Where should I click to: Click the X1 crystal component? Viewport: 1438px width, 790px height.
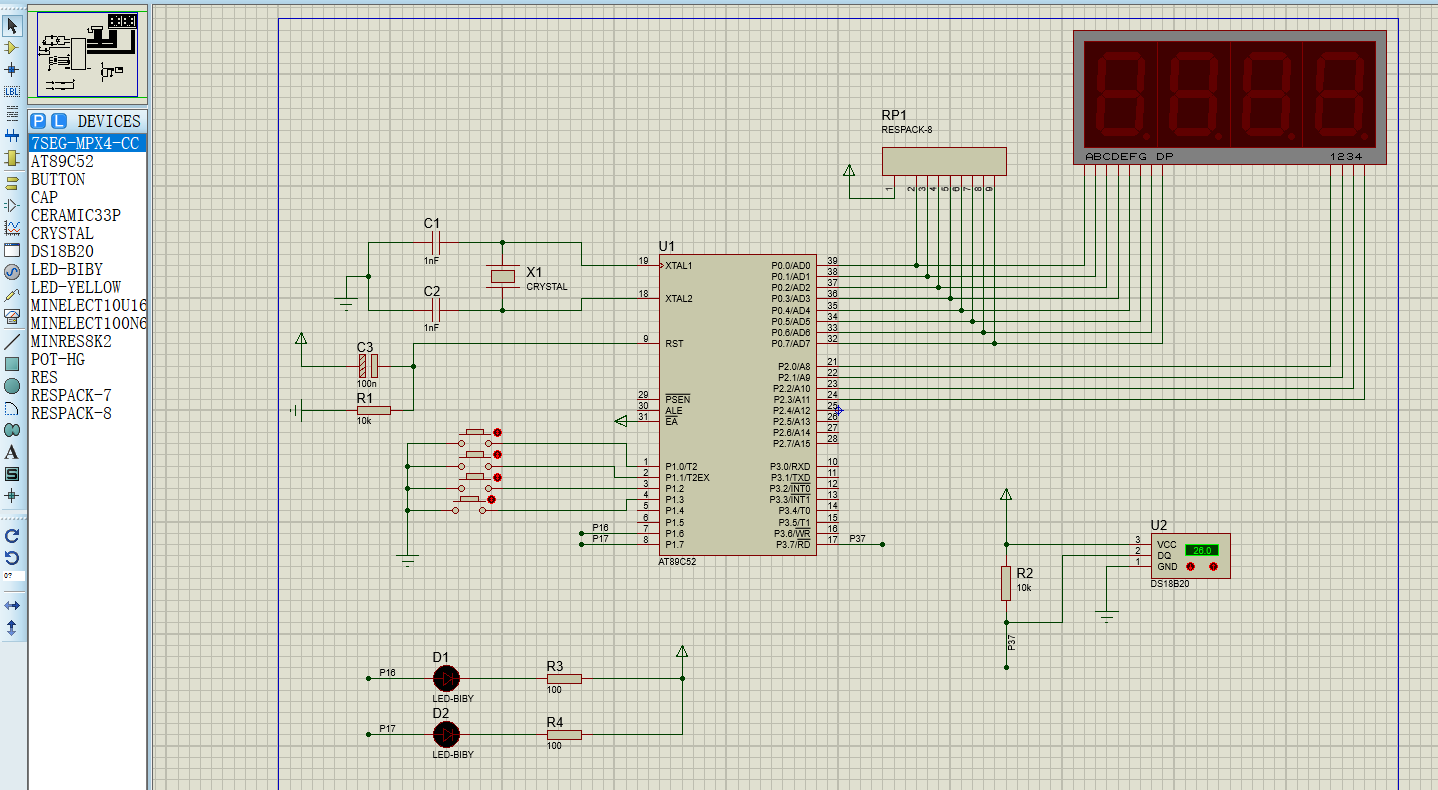[x=502, y=276]
